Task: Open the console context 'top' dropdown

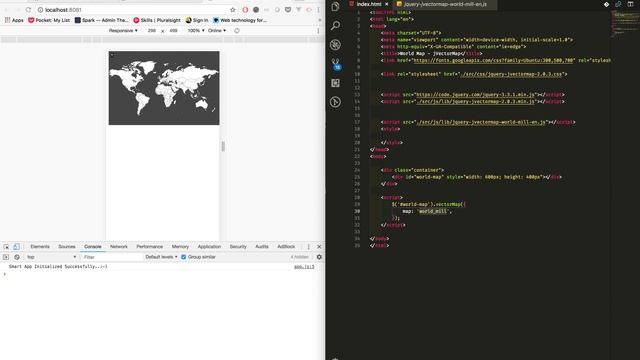Action: 51,257
